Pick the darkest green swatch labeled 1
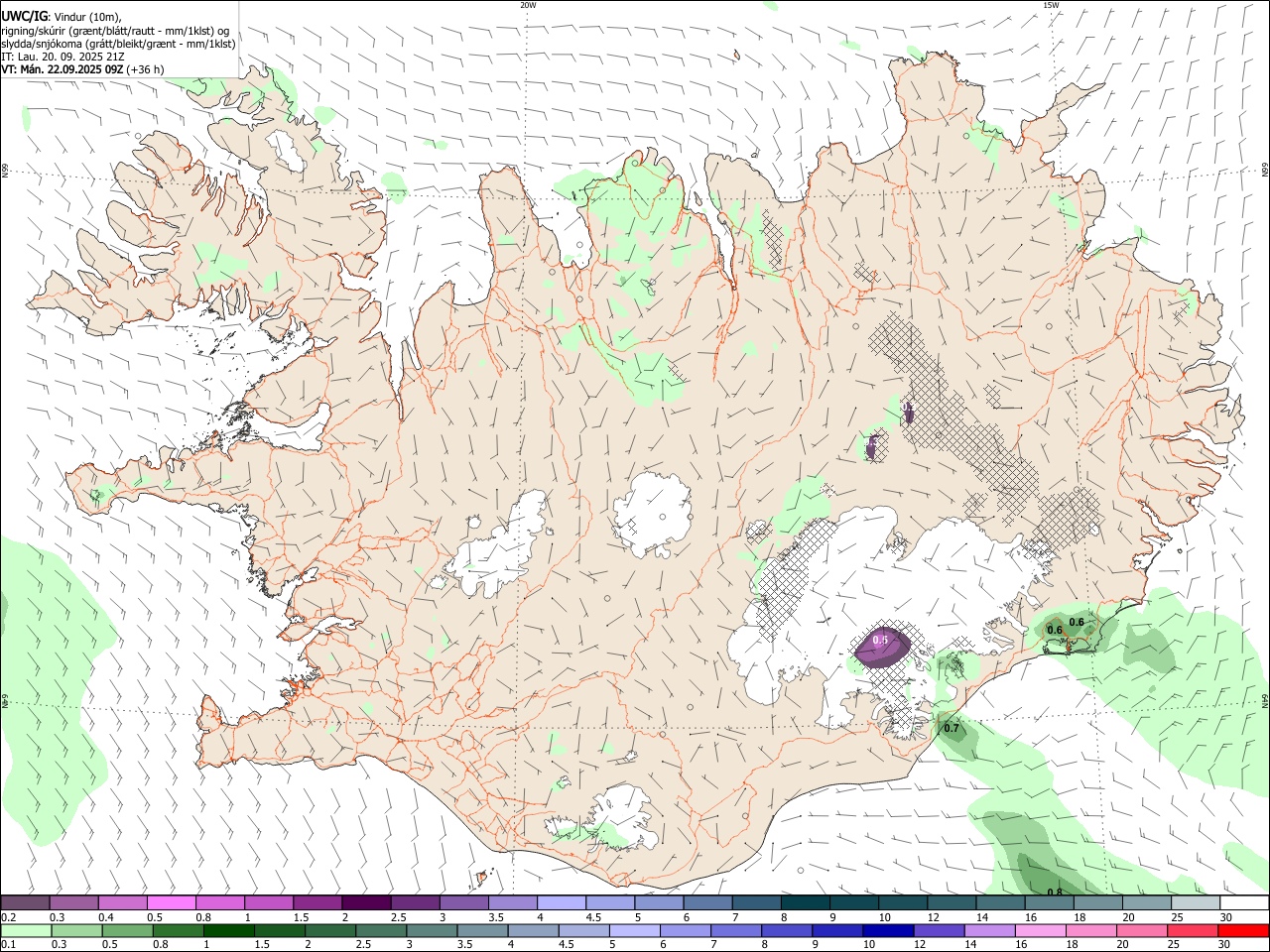Screen dimensions: 1270x952 (229, 930)
